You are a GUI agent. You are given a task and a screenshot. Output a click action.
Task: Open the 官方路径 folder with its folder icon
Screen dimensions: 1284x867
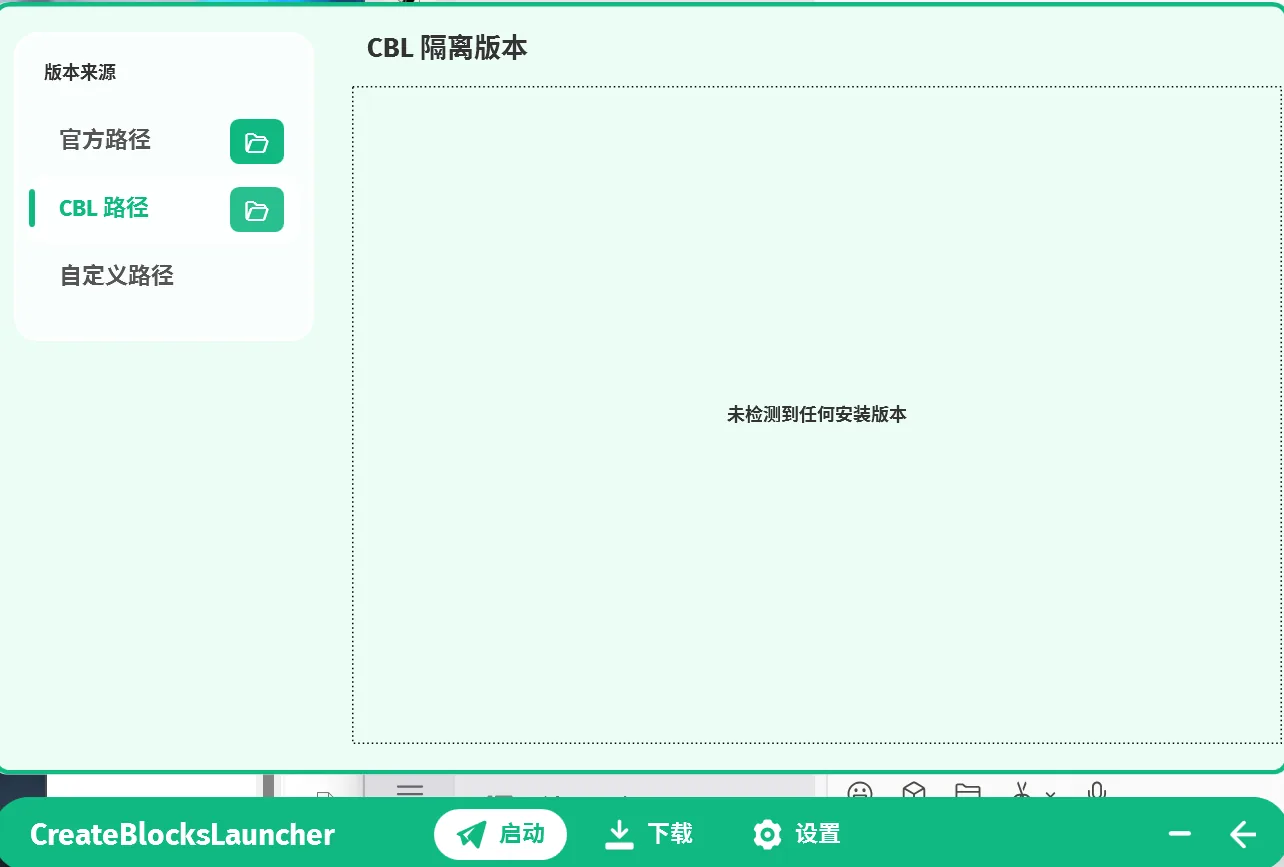257,142
